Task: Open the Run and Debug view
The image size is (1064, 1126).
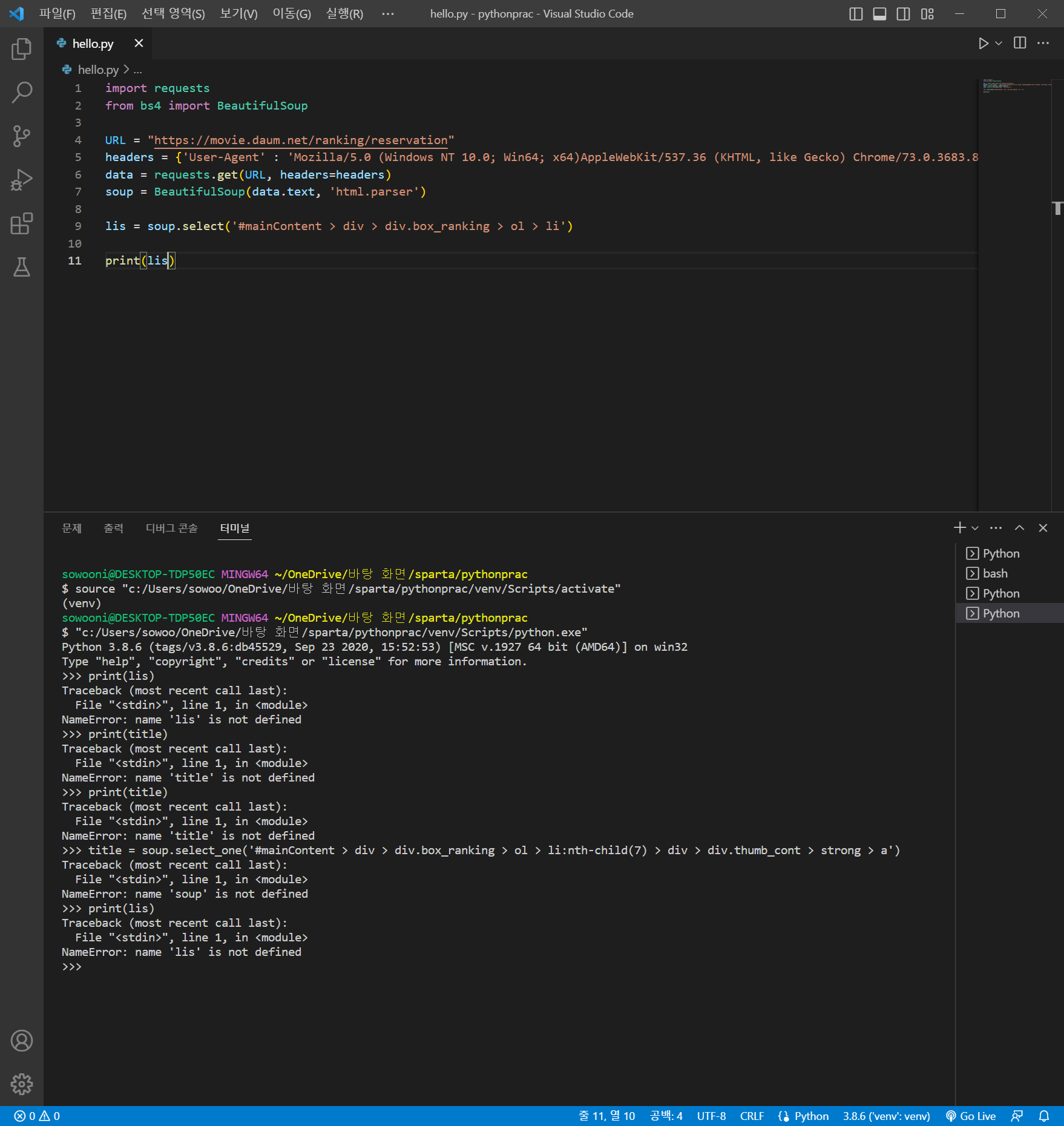Action: 22,180
